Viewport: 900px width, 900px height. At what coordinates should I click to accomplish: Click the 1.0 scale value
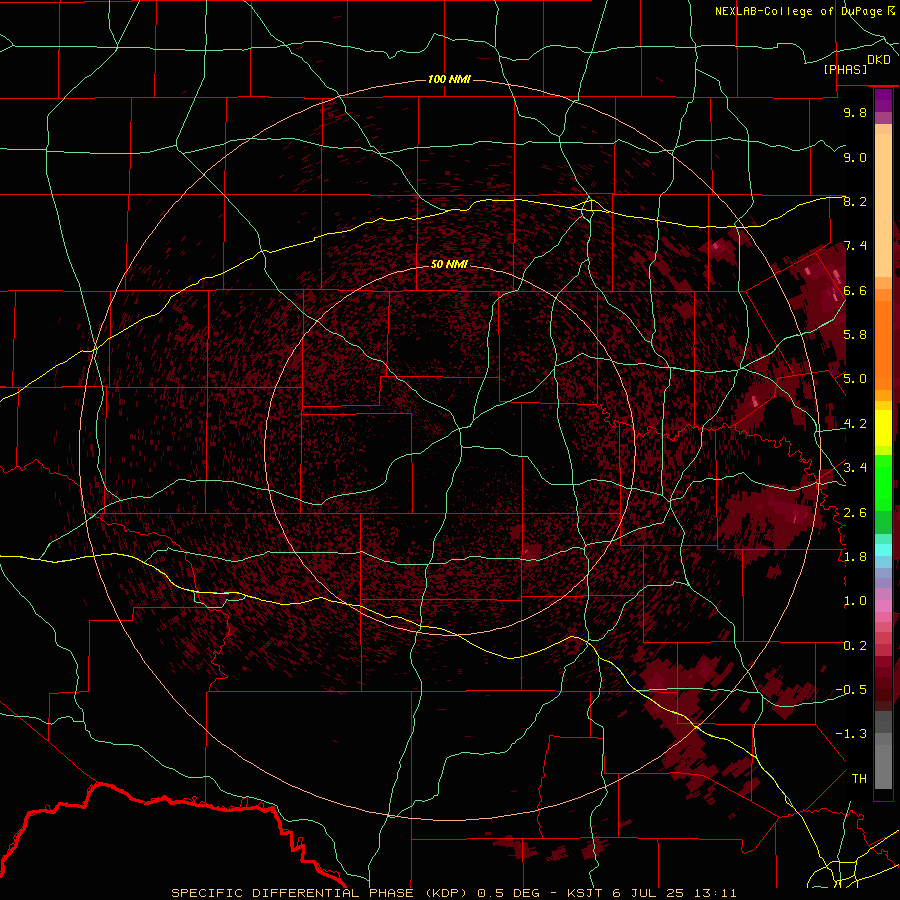click(x=855, y=601)
